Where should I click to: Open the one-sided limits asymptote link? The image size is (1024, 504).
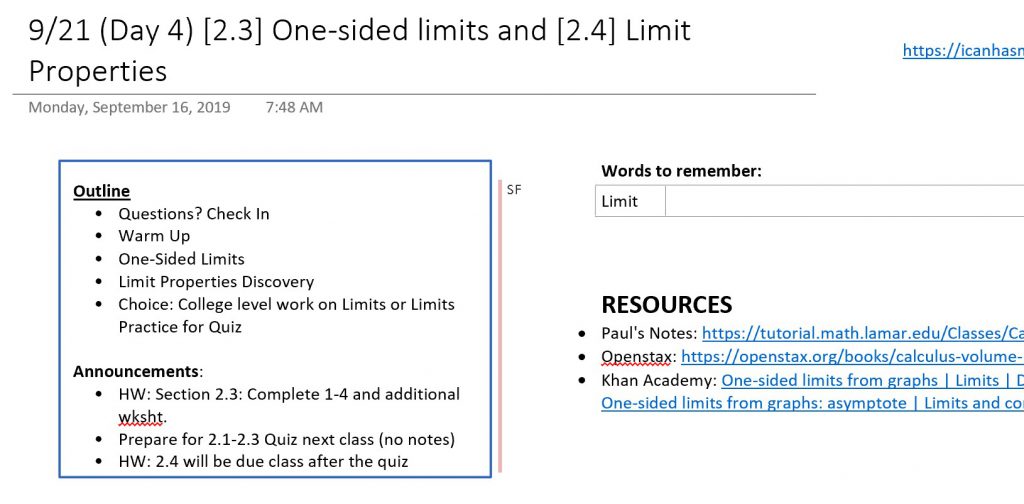tap(812, 403)
